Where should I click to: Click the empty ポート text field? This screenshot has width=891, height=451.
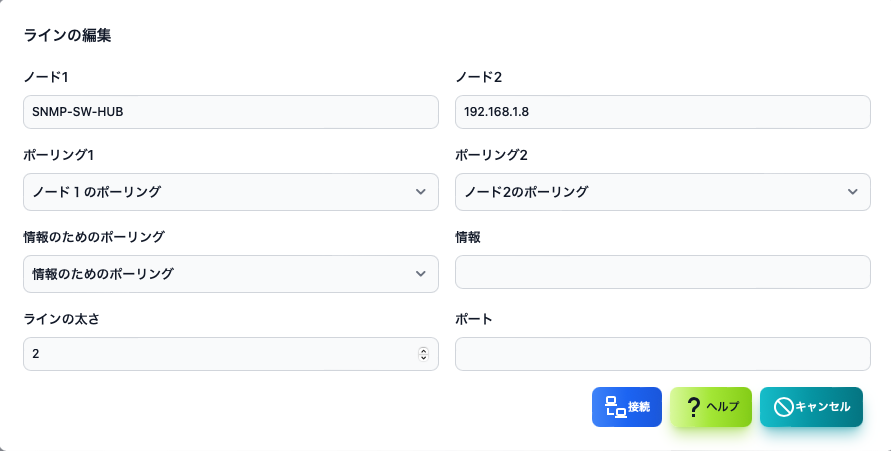[x=663, y=354]
